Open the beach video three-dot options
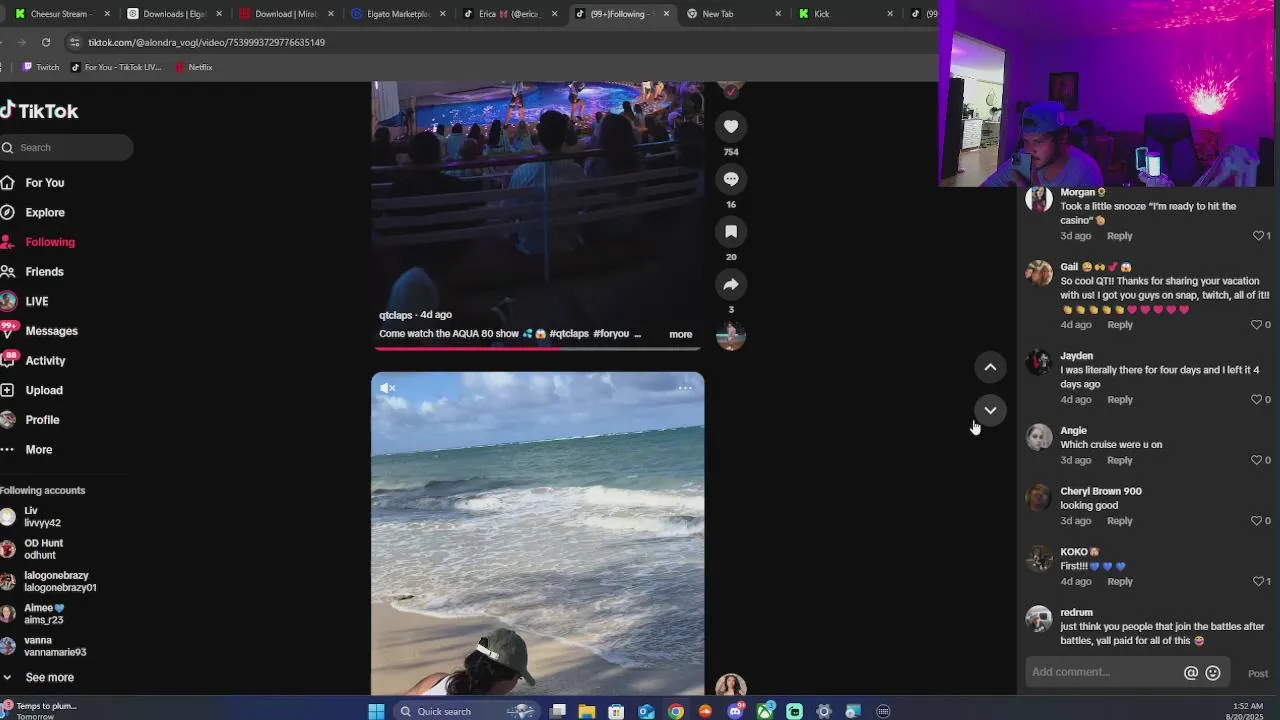1280x720 pixels. pyautogui.click(x=685, y=388)
